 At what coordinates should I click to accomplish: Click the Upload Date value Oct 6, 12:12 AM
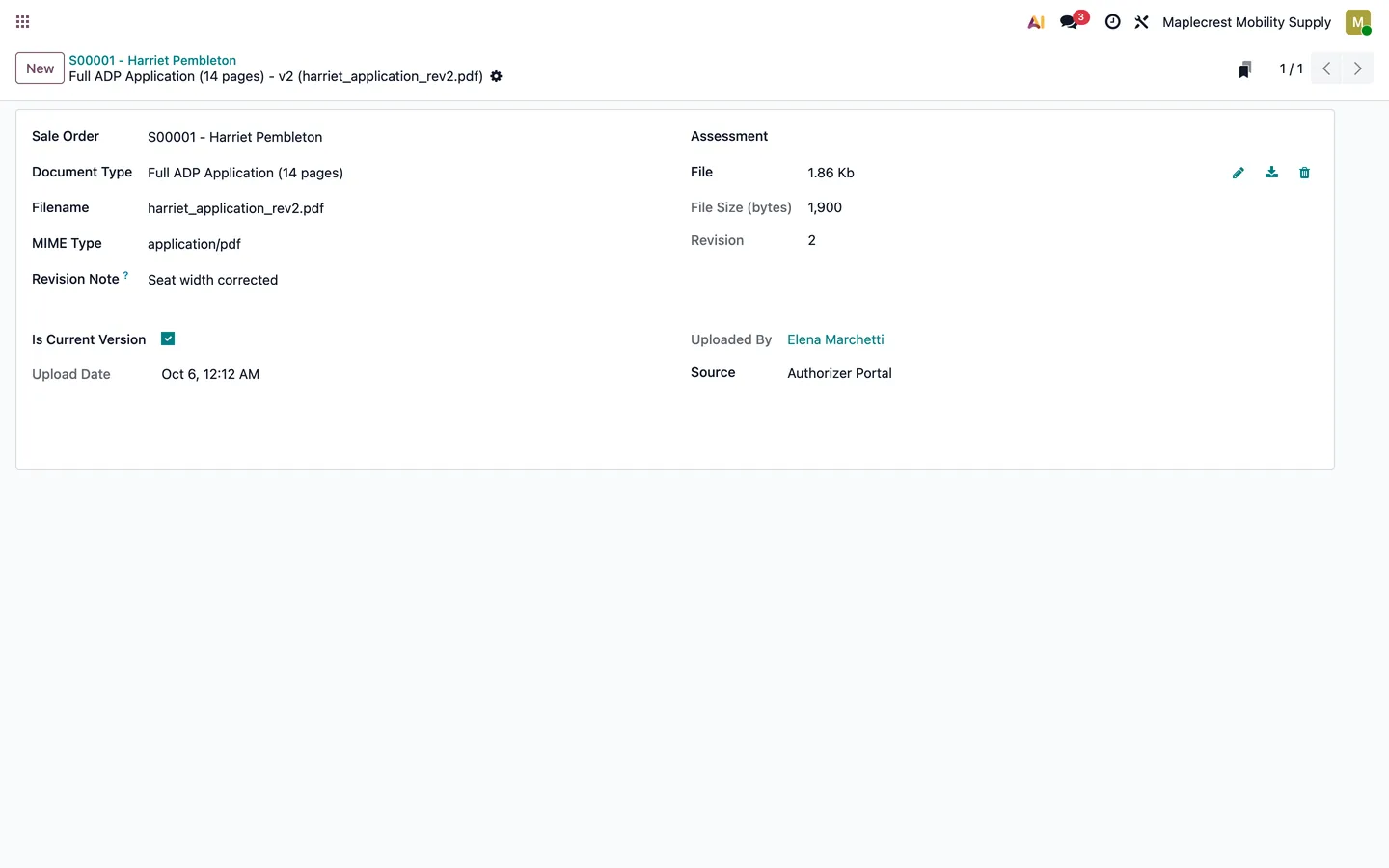tap(210, 374)
